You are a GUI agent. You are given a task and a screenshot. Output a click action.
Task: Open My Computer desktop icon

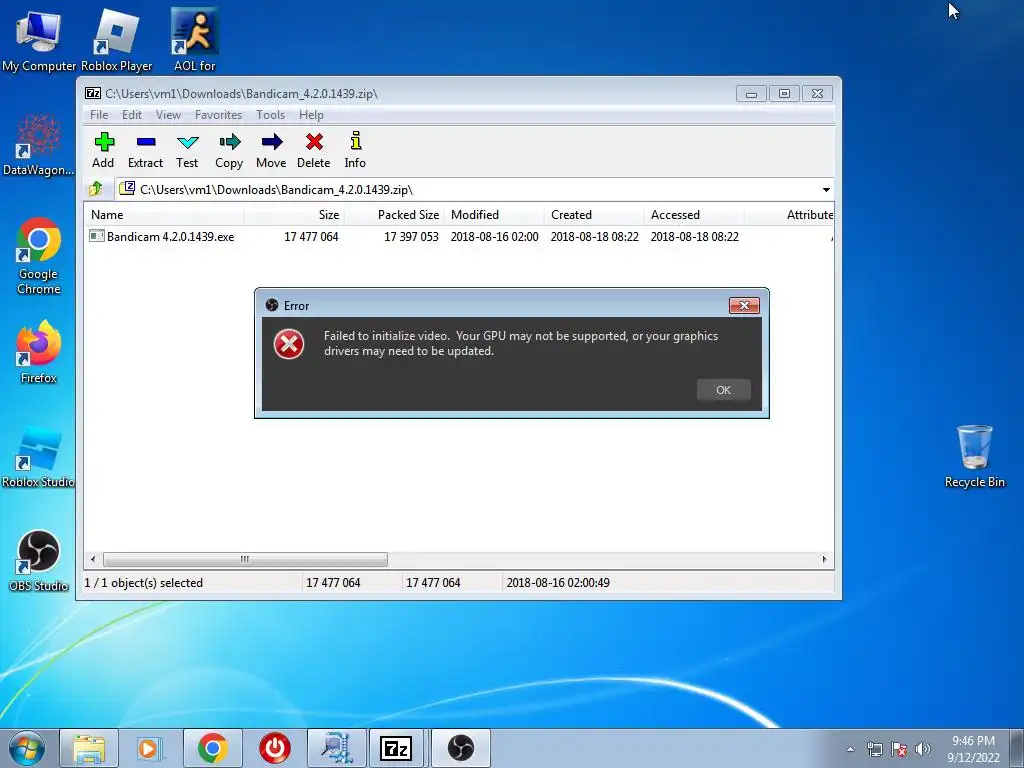[x=39, y=40]
